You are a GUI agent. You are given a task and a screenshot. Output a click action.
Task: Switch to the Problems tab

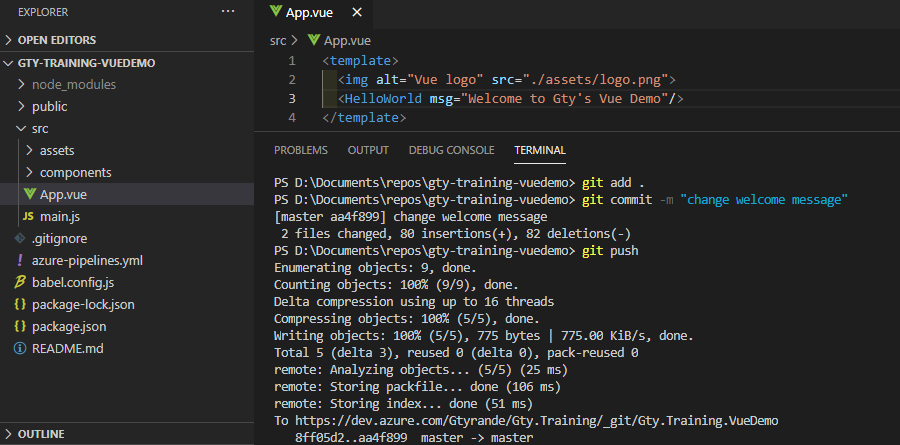click(300, 150)
